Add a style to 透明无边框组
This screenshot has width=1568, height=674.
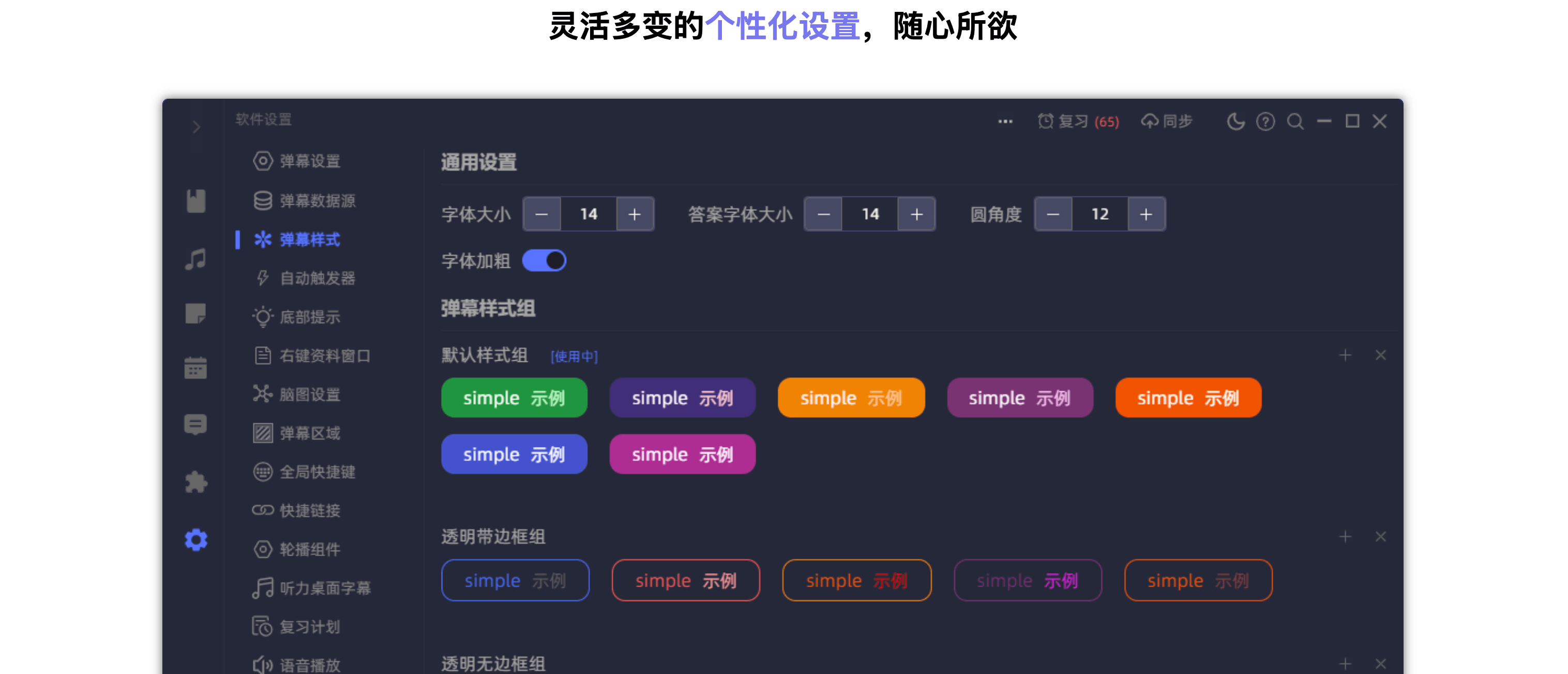(1345, 664)
